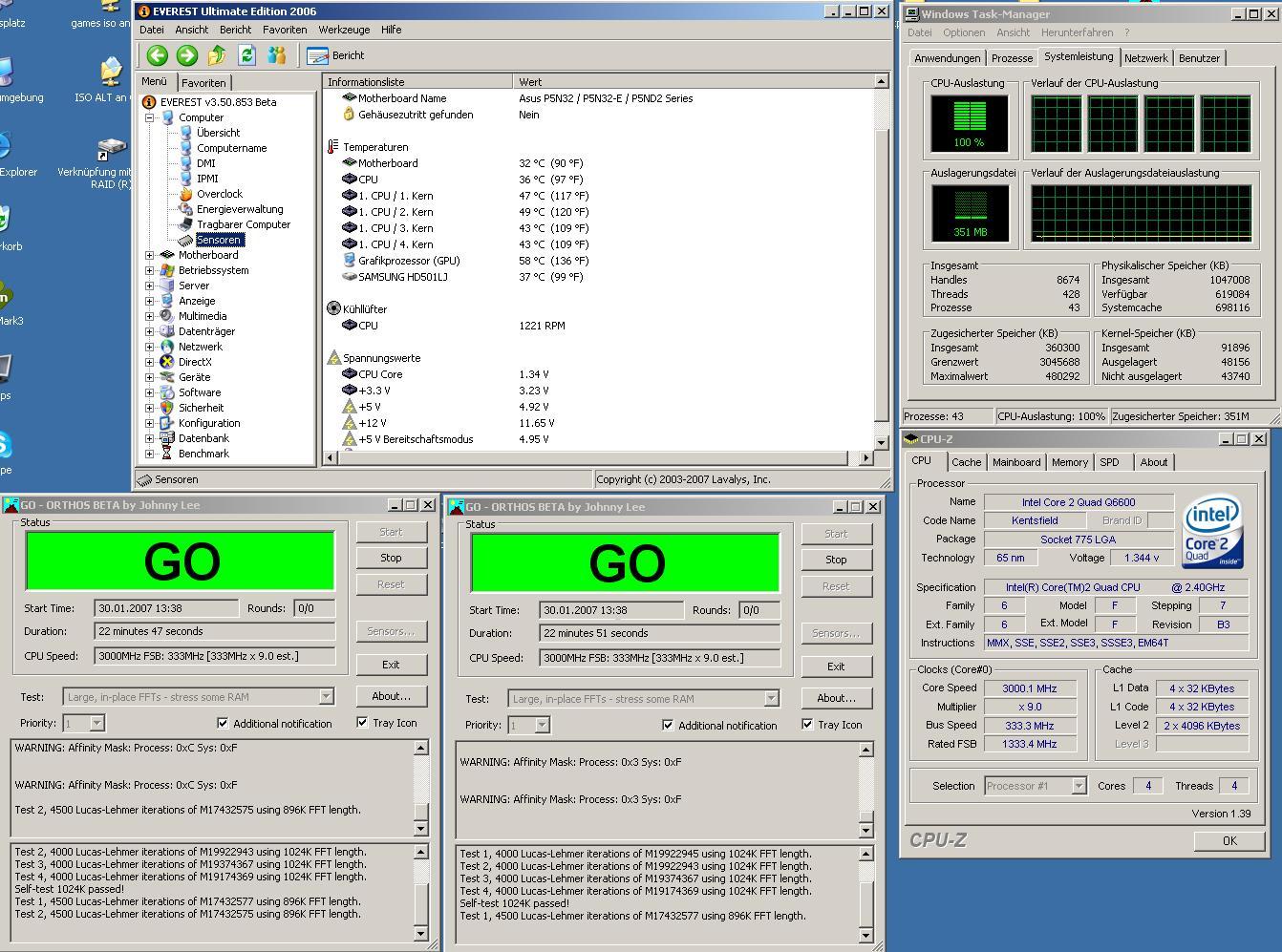The image size is (1282, 952).
Task: Open the Memory tab in CPU-Z
Action: [x=1070, y=462]
